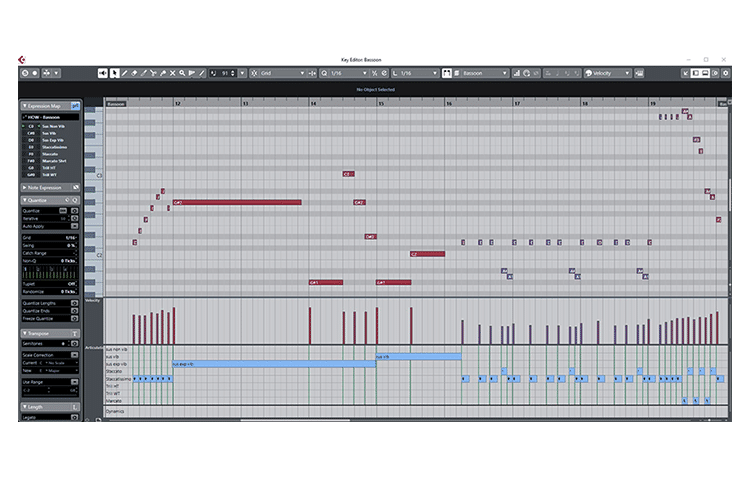
Task: Click the Snap to Zero Crossing icon
Action: point(312,73)
